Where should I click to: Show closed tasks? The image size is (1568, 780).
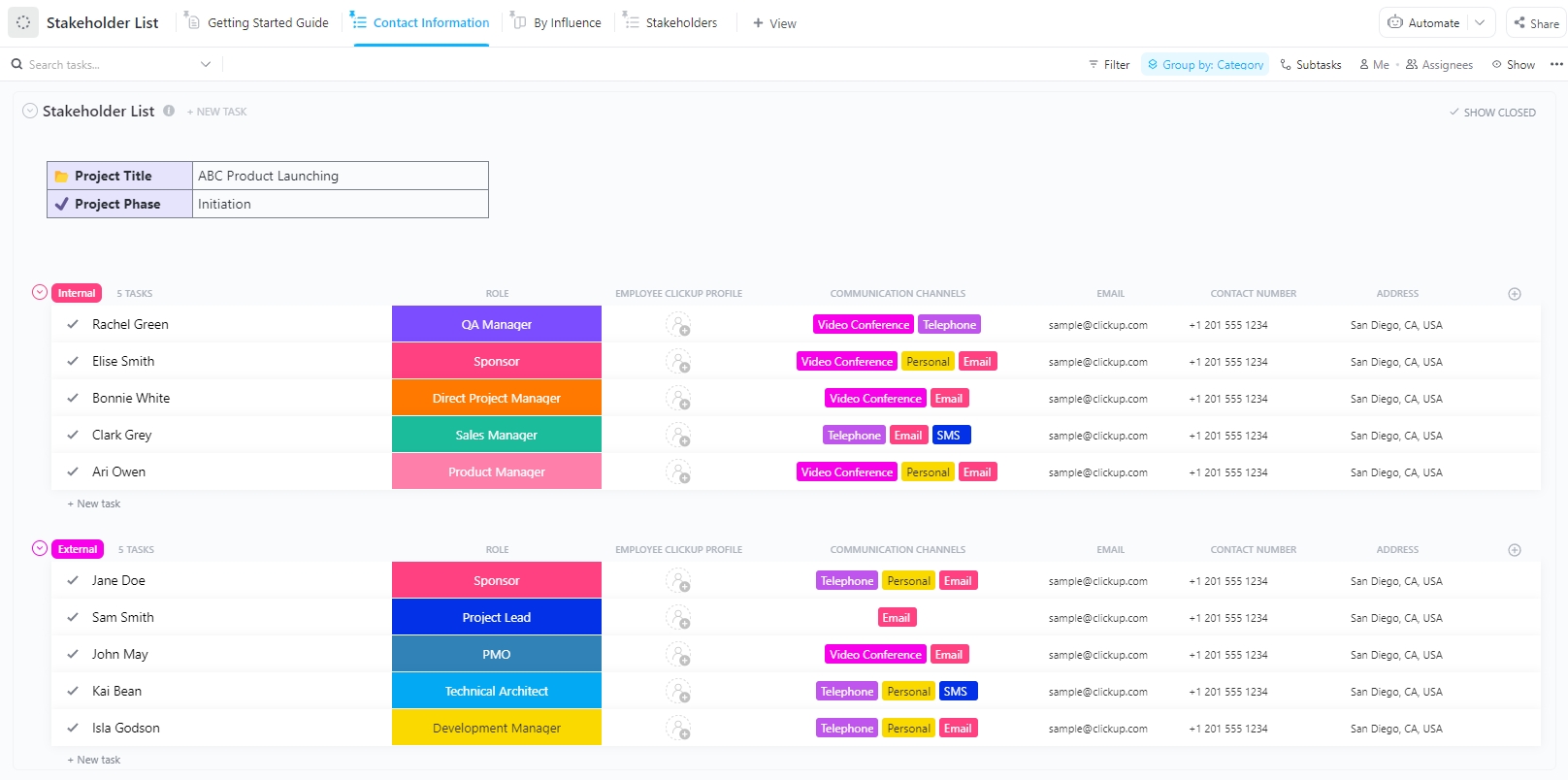point(1492,113)
